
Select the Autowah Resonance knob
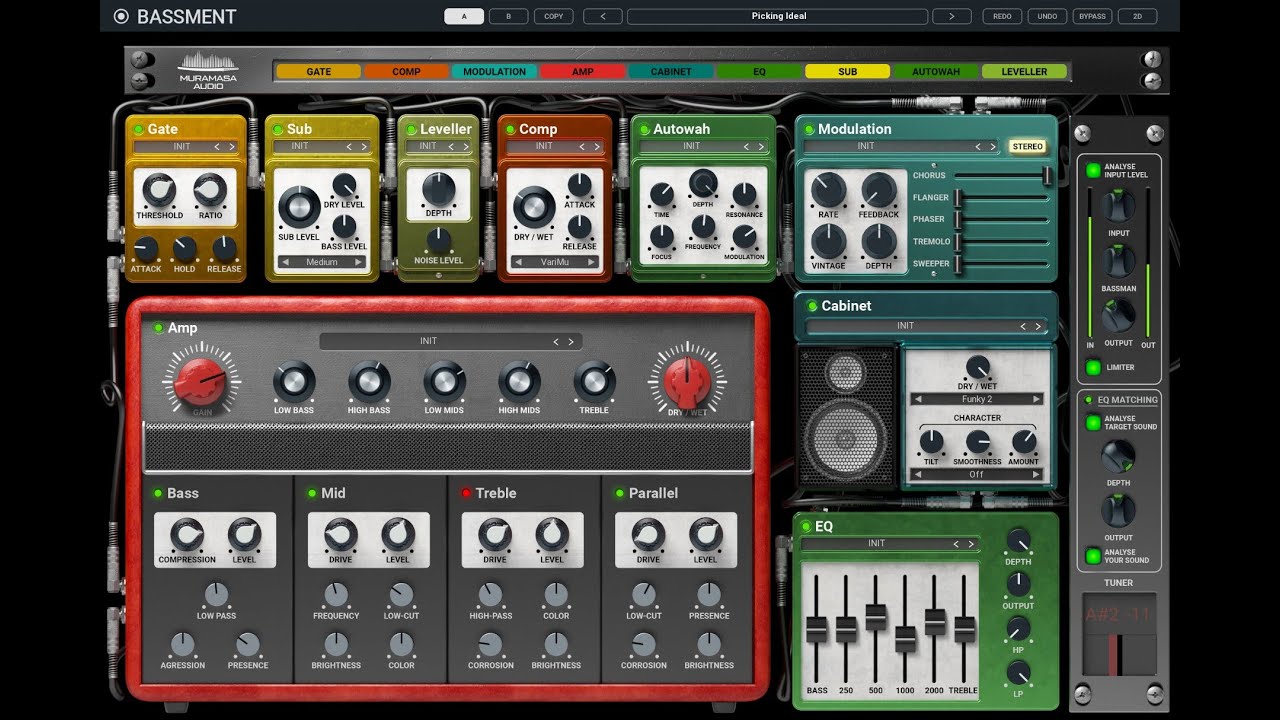[744, 195]
